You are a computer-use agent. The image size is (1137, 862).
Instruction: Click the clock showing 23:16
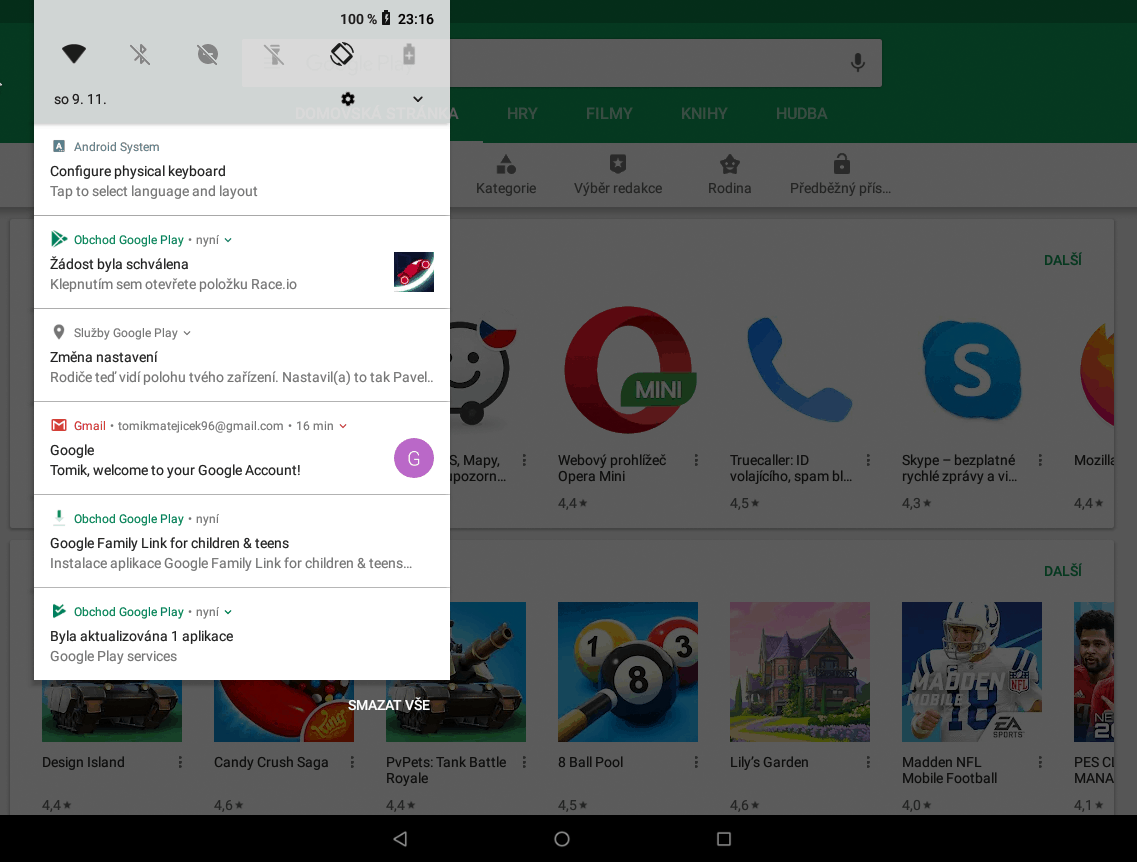pos(415,19)
